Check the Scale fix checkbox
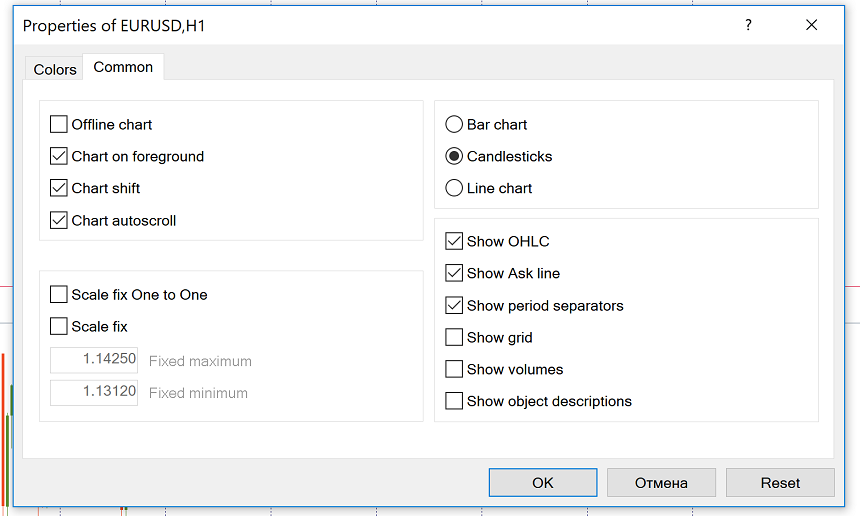Viewport: 860px width, 516px height. tap(59, 327)
